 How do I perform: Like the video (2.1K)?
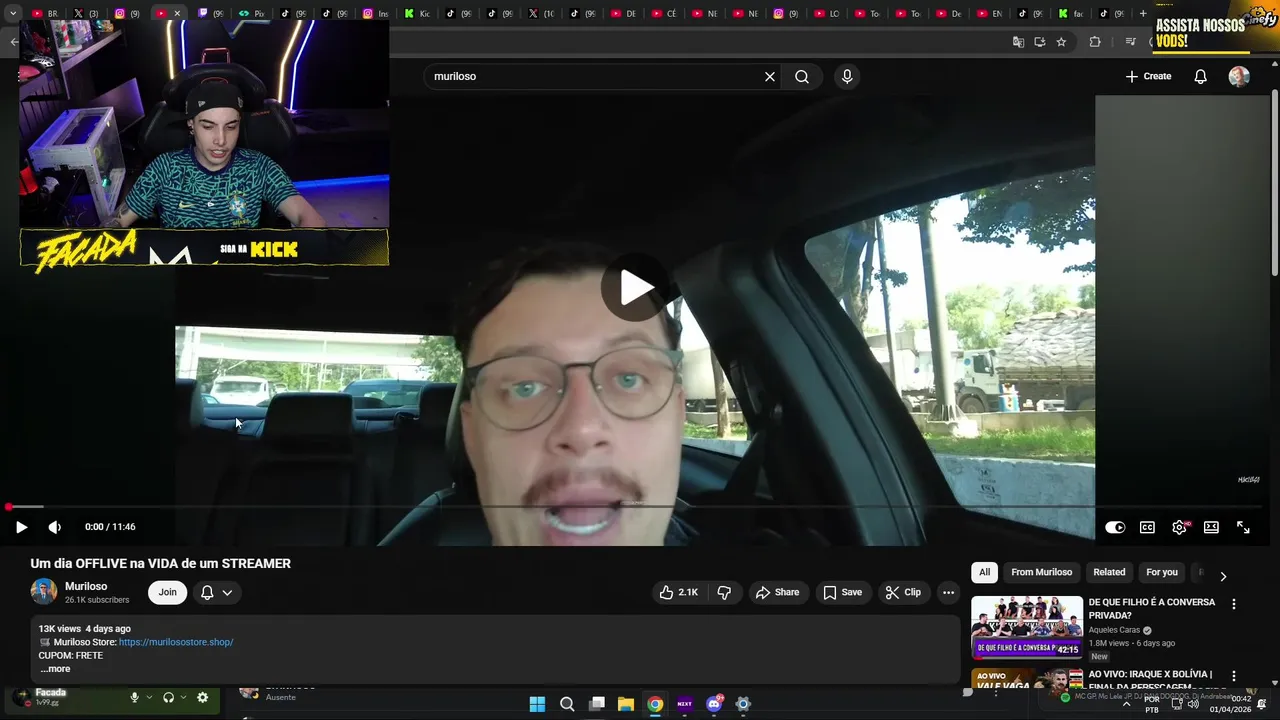[x=678, y=592]
